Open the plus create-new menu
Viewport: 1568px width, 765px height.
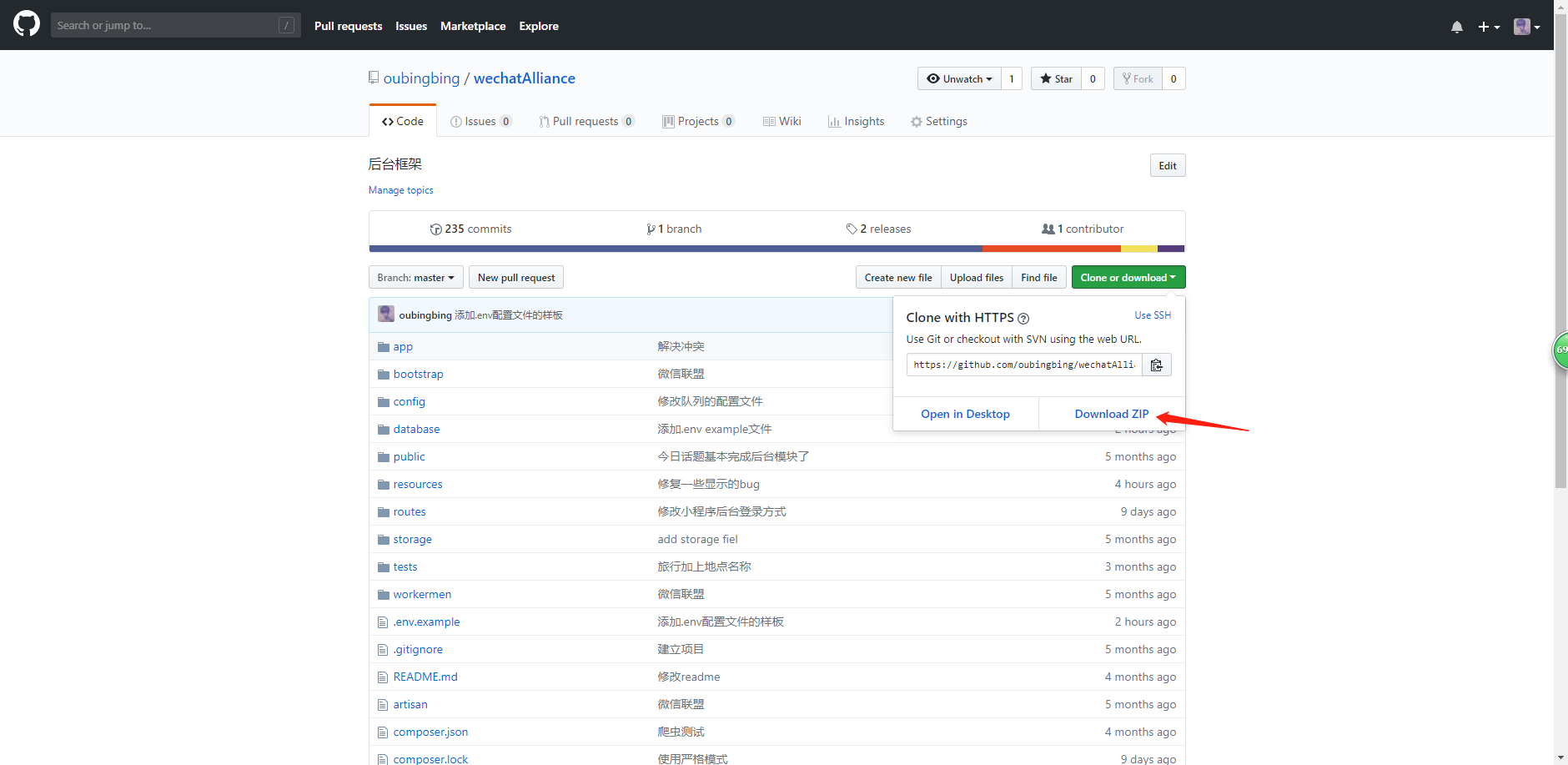tap(1489, 27)
